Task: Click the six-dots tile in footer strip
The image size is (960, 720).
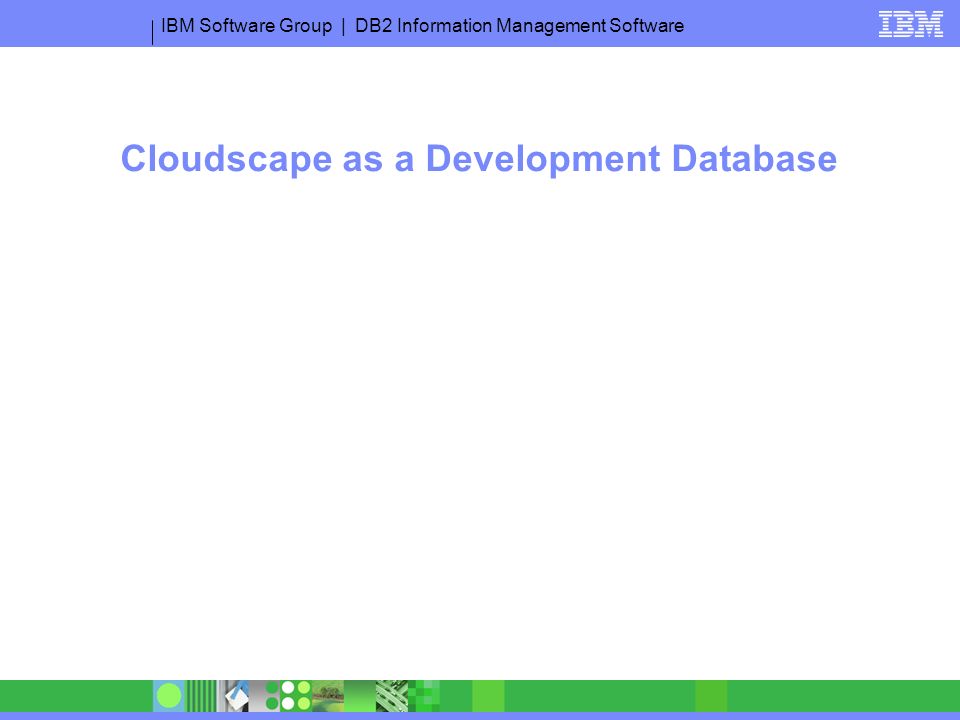Action: [x=288, y=696]
